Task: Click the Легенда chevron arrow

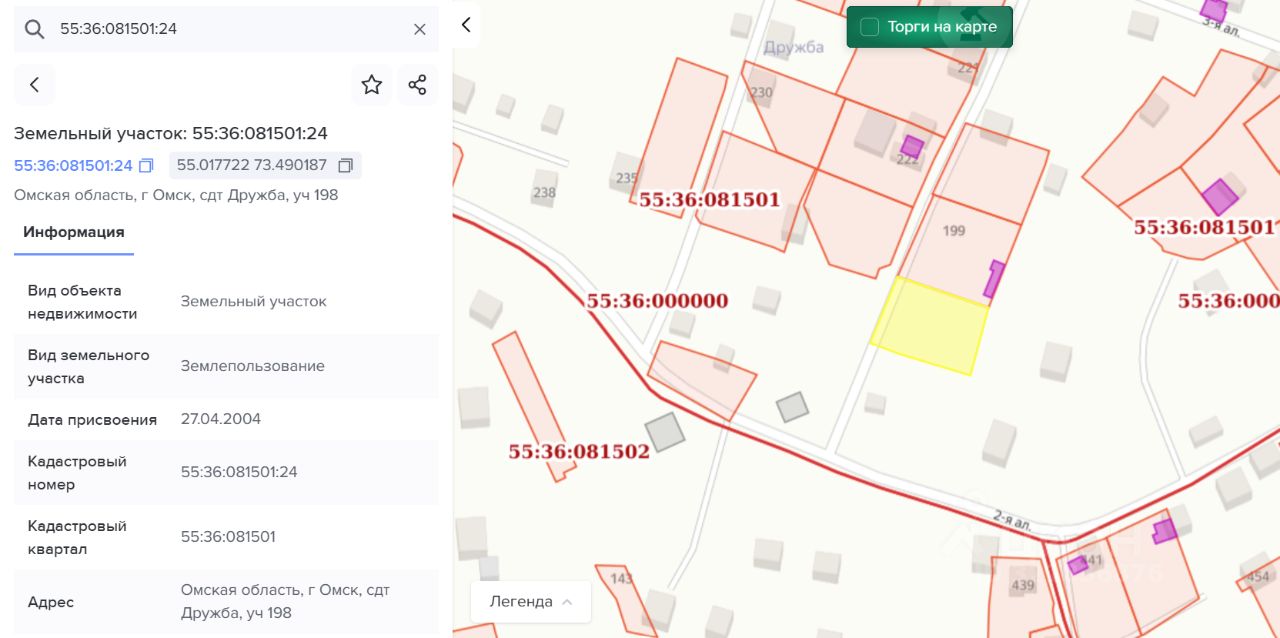Action: pyautogui.click(x=568, y=602)
